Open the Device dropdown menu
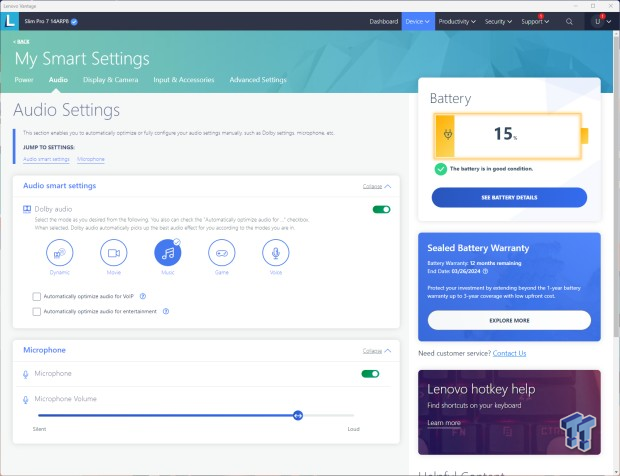The width and height of the screenshot is (620, 476). click(418, 22)
